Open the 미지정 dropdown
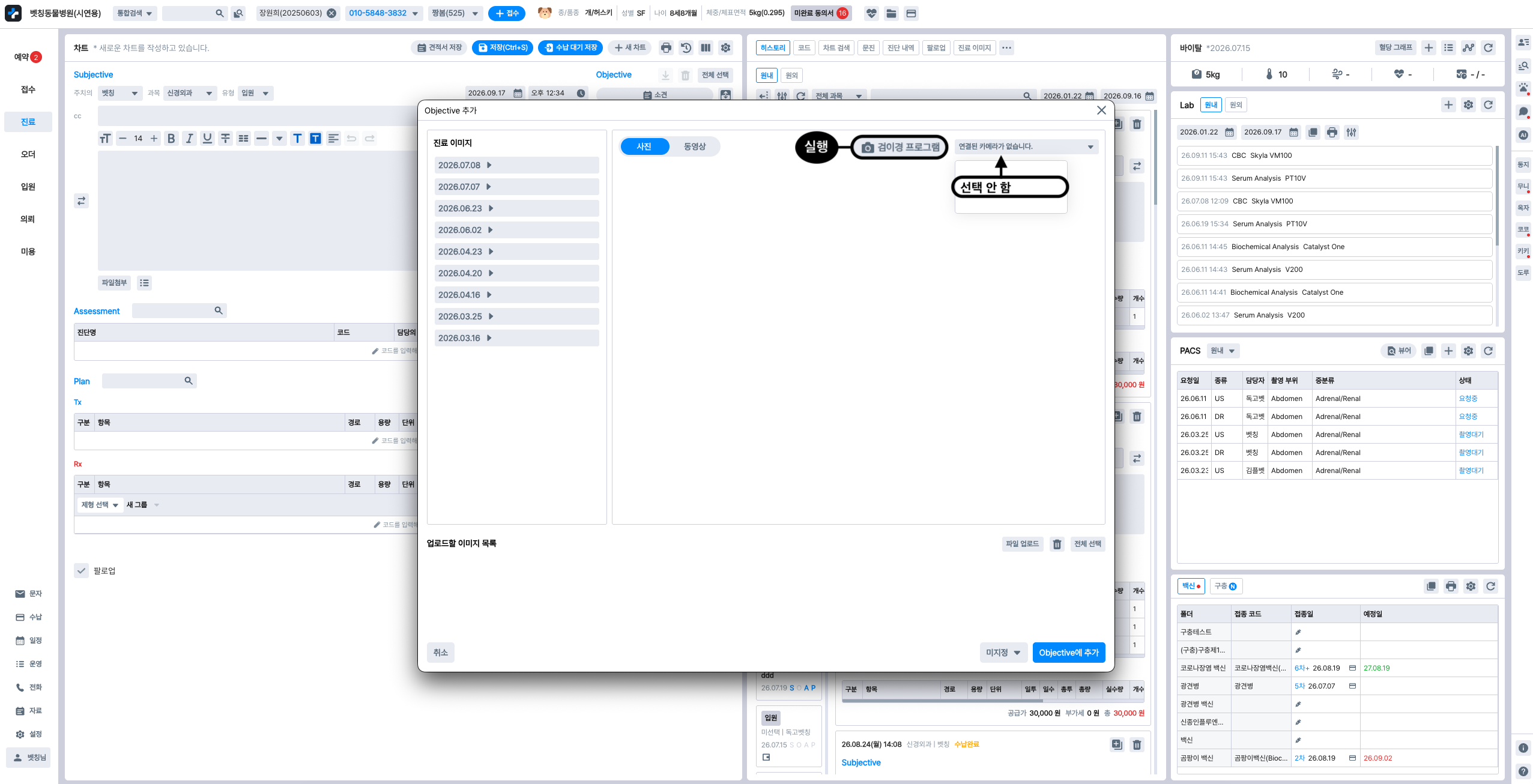Screen dimensions: 1533x784 click(x=1003, y=653)
